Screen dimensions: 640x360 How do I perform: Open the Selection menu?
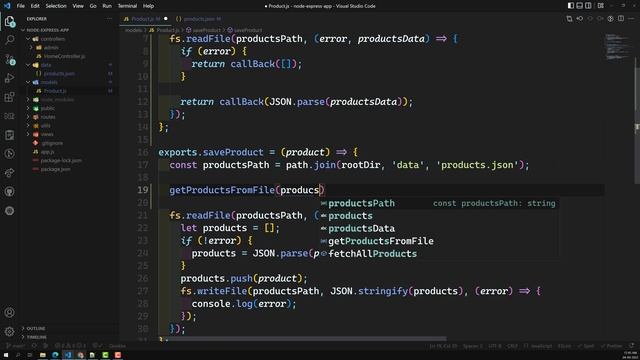(56, 6)
